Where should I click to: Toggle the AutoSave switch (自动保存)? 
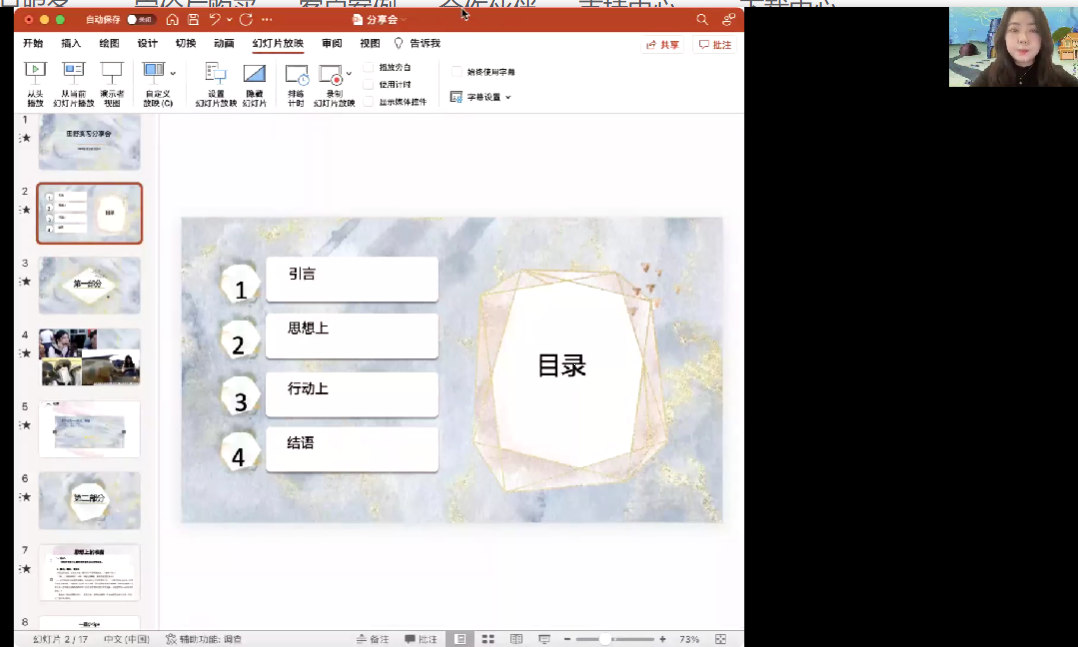tap(141, 19)
